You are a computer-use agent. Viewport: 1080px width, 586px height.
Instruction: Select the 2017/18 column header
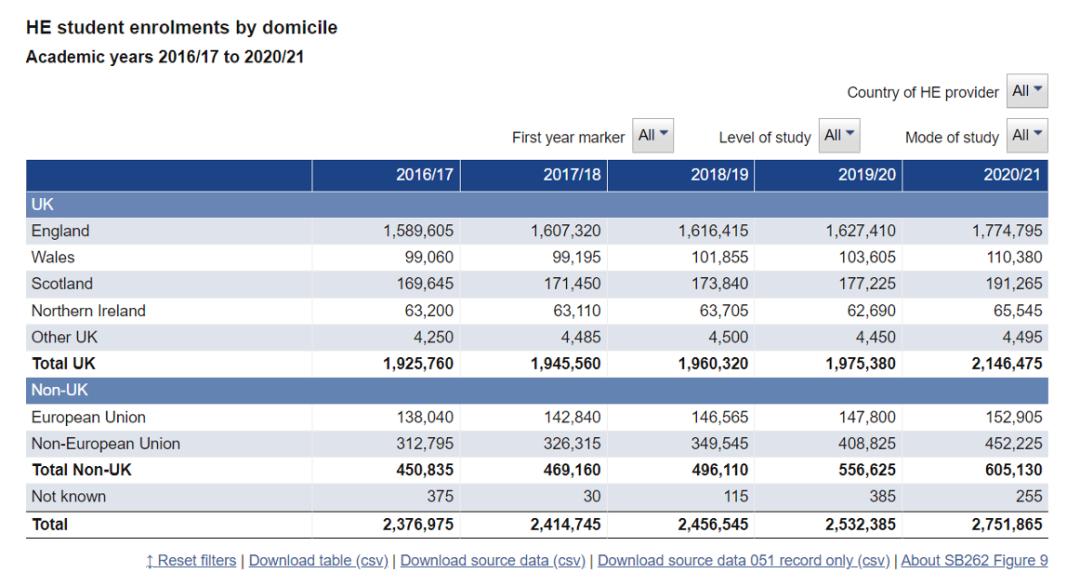coord(572,175)
